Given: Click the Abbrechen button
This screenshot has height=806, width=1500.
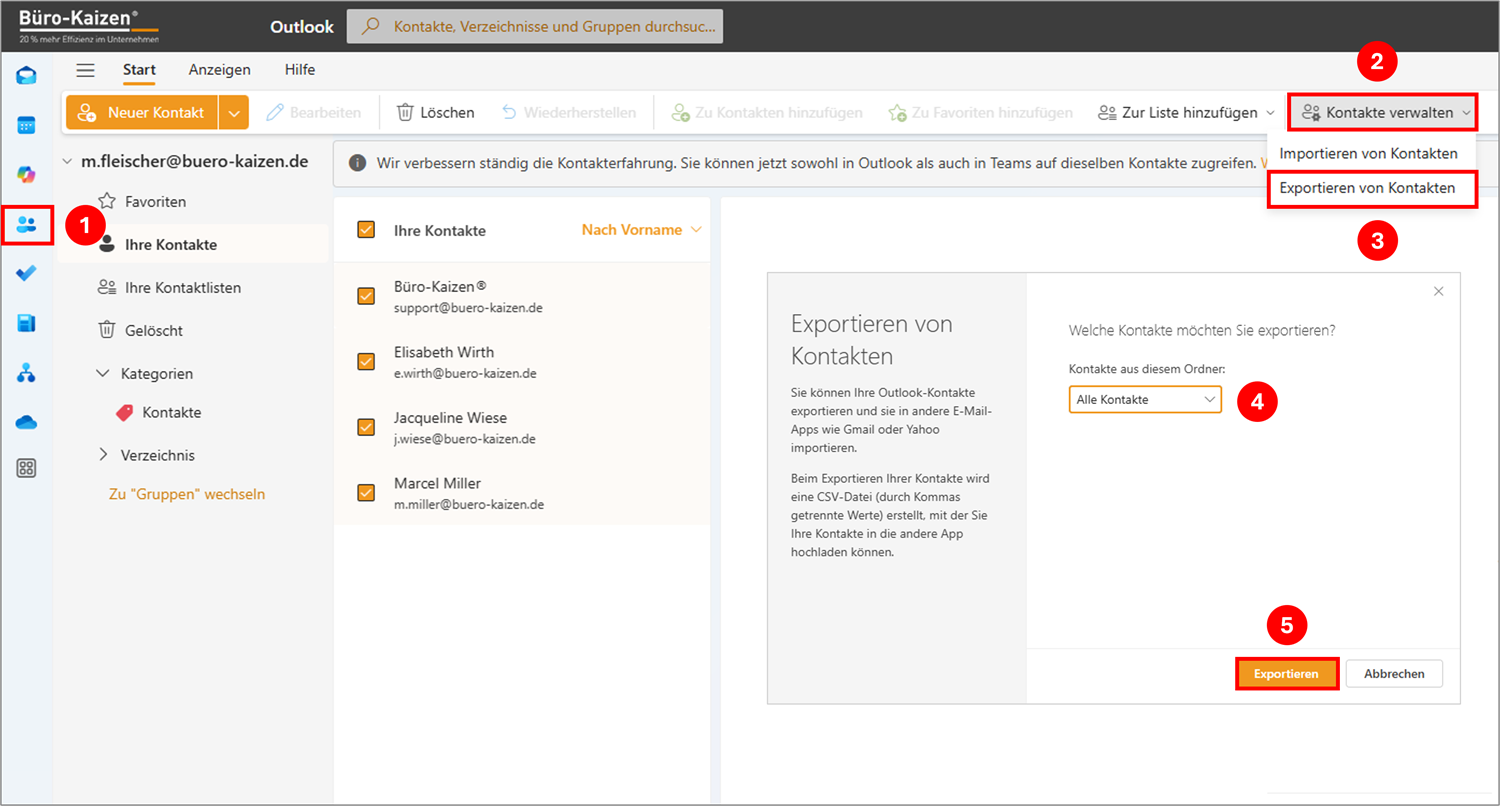Looking at the screenshot, I should 1394,674.
